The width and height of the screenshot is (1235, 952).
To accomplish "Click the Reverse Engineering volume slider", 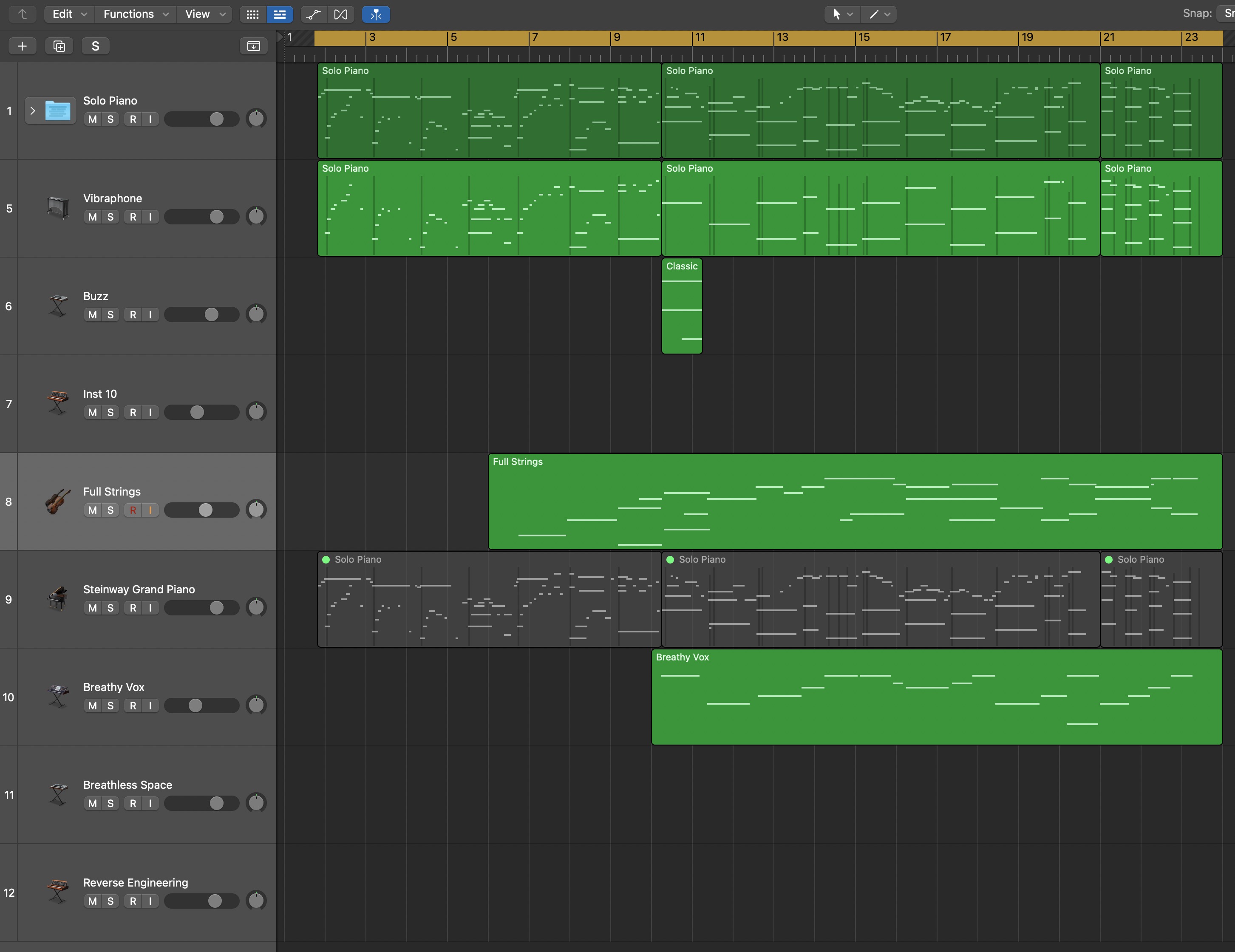I will click(202, 901).
